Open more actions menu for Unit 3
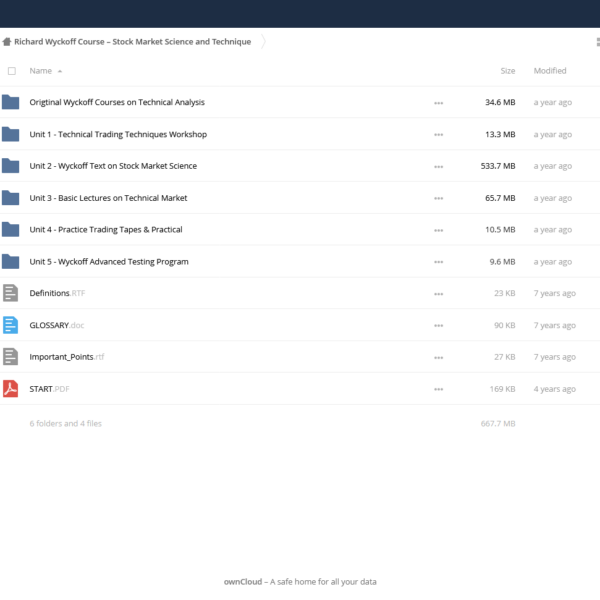This screenshot has height=600, width=600. click(x=439, y=198)
